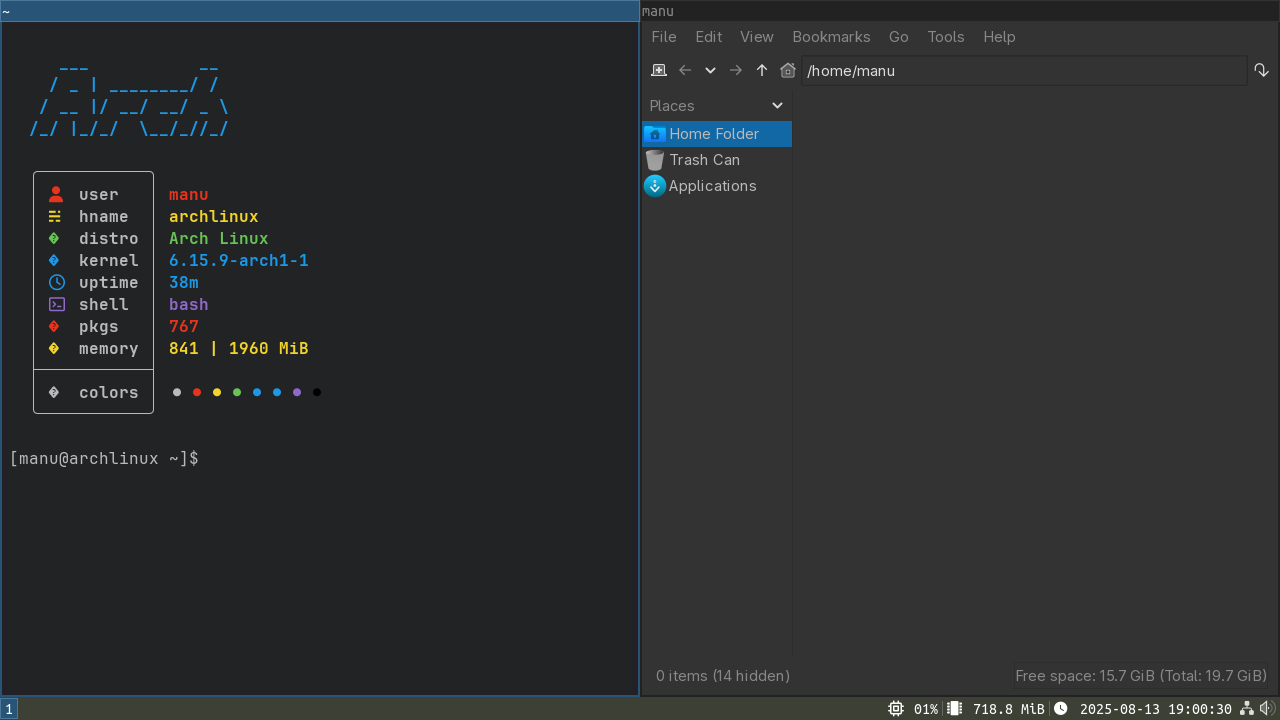Screen dimensions: 1280x720
Task: Select Trash Can in Places
Action: [704, 160]
